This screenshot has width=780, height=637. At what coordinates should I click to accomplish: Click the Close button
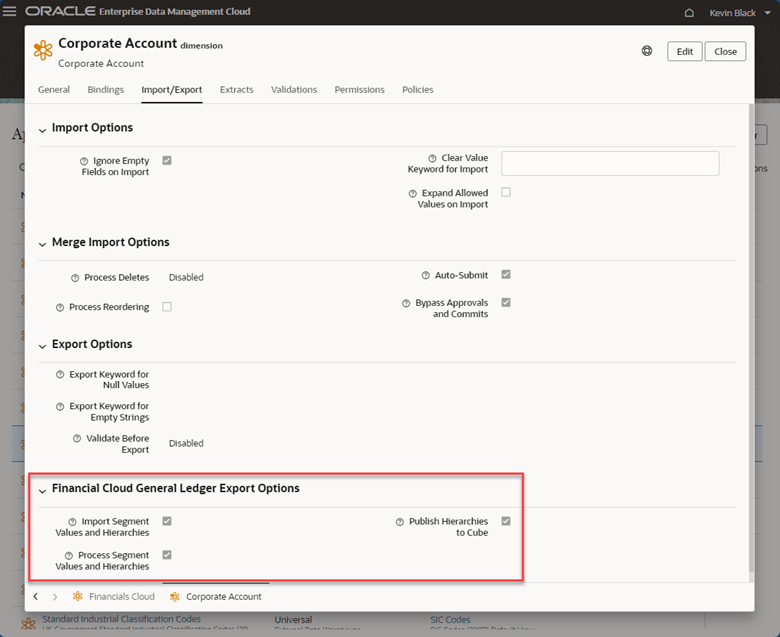click(x=725, y=51)
